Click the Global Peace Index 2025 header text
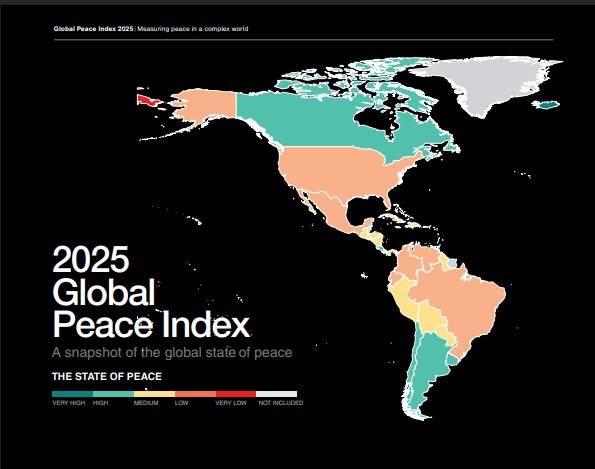The height and width of the screenshot is (469, 595). (x=93, y=29)
